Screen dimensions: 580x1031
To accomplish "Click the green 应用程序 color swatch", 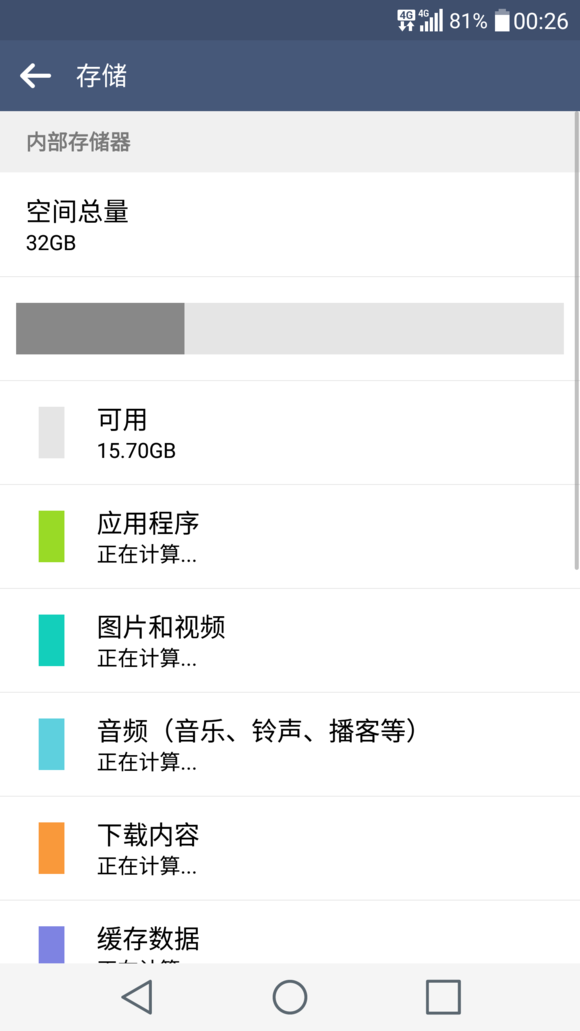I will 51,537.
